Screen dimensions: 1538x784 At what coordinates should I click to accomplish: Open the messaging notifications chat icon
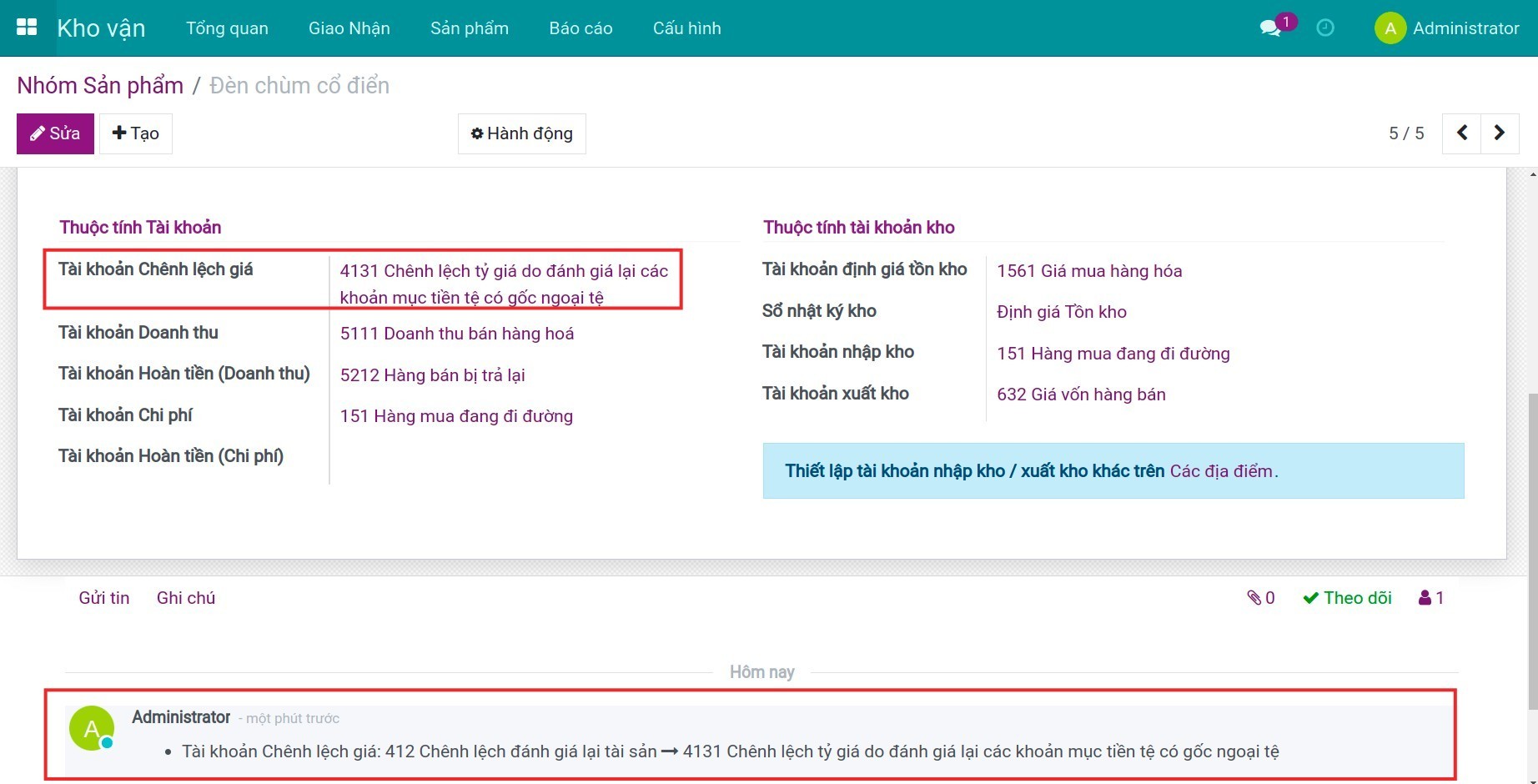[x=1269, y=28]
